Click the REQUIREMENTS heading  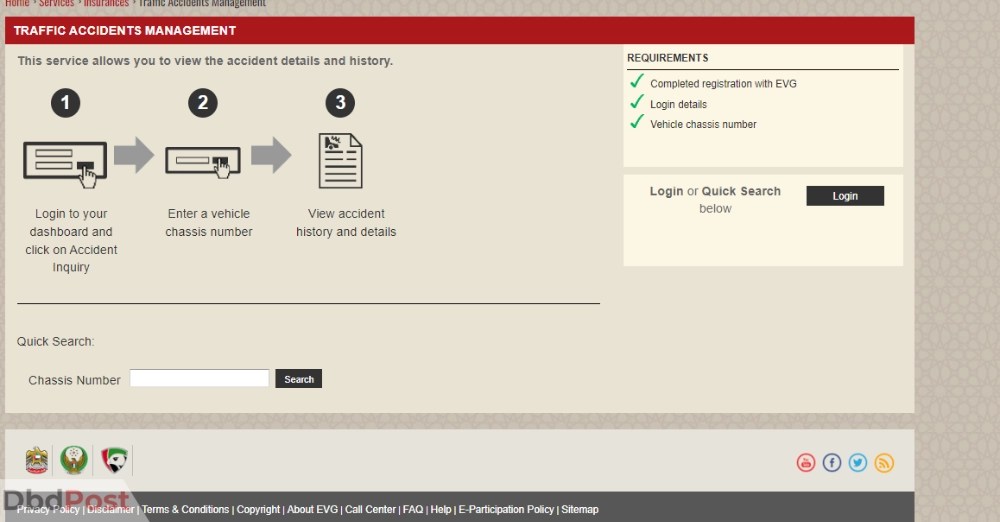point(668,58)
